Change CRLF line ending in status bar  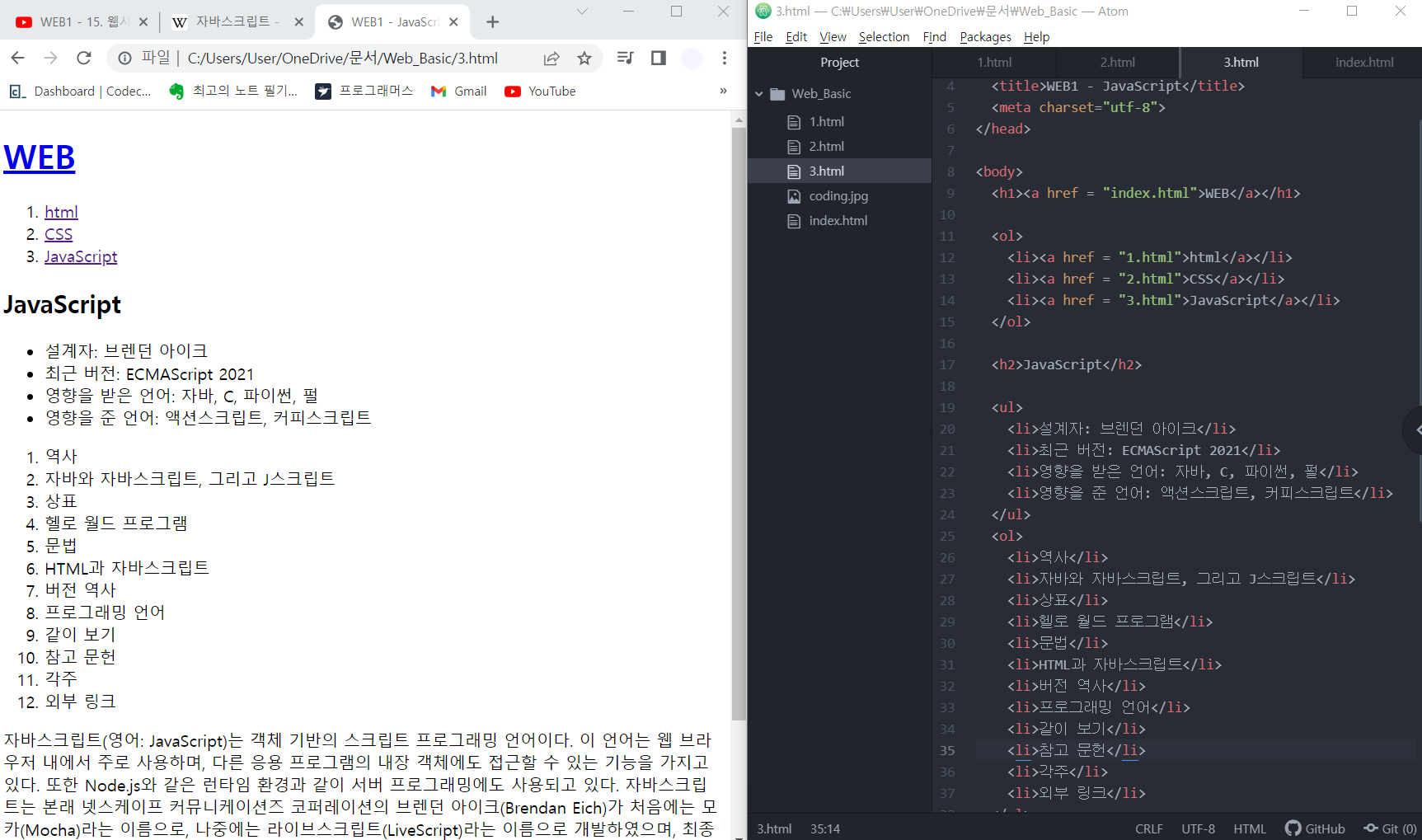(x=1148, y=828)
